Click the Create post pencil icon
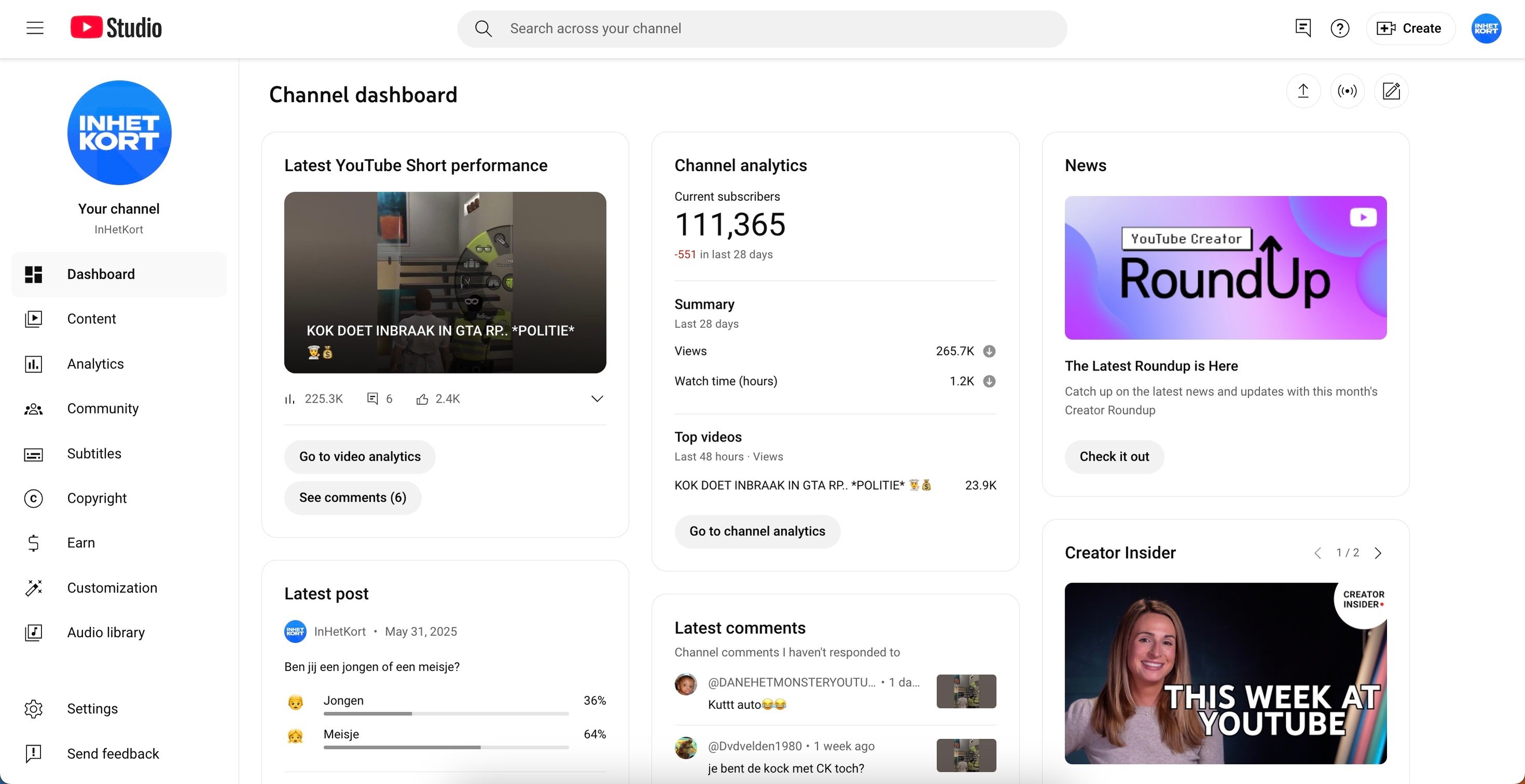This screenshot has height=784, width=1525. (1391, 91)
